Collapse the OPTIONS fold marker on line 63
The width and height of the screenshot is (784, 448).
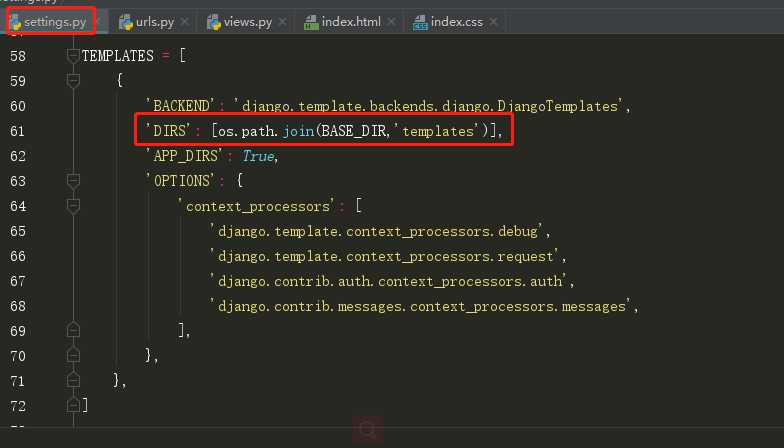click(x=73, y=180)
